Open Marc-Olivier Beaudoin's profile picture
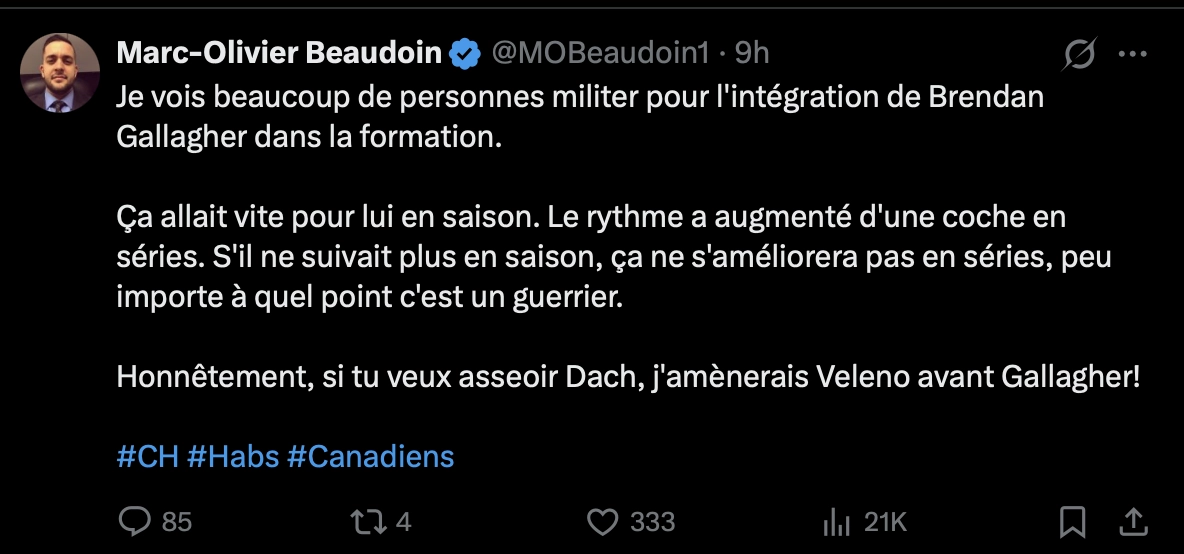The height and width of the screenshot is (554, 1184). point(60,73)
